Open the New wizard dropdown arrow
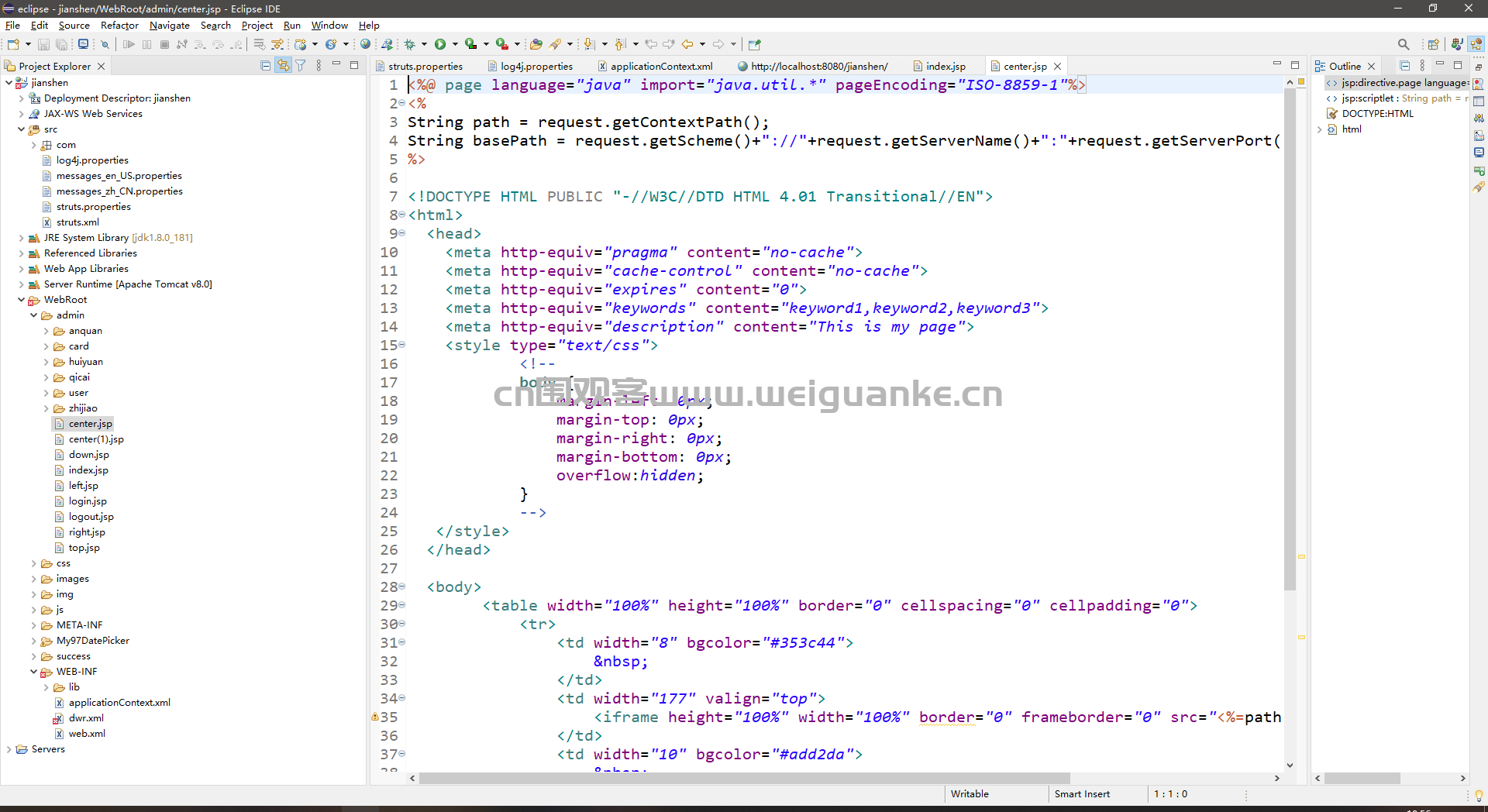This screenshot has width=1488, height=812. (x=28, y=44)
